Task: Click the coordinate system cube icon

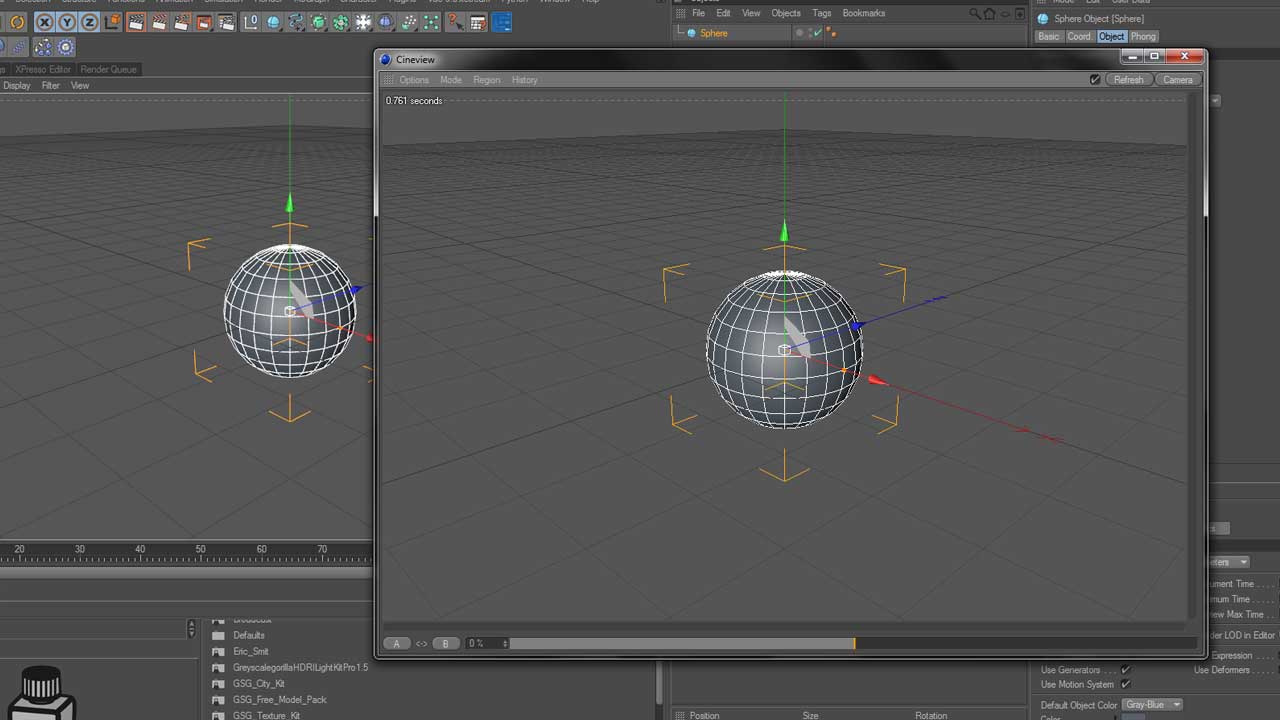Action: click(112, 22)
